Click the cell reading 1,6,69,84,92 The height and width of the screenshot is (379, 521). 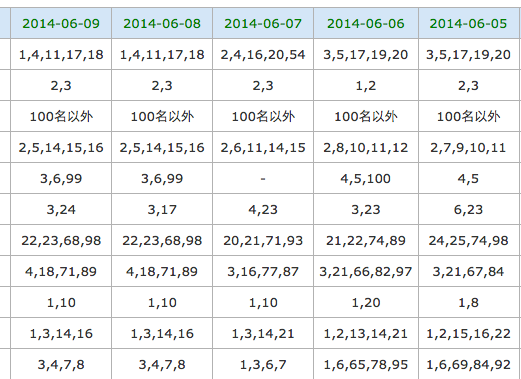pyautogui.click(x=468, y=364)
